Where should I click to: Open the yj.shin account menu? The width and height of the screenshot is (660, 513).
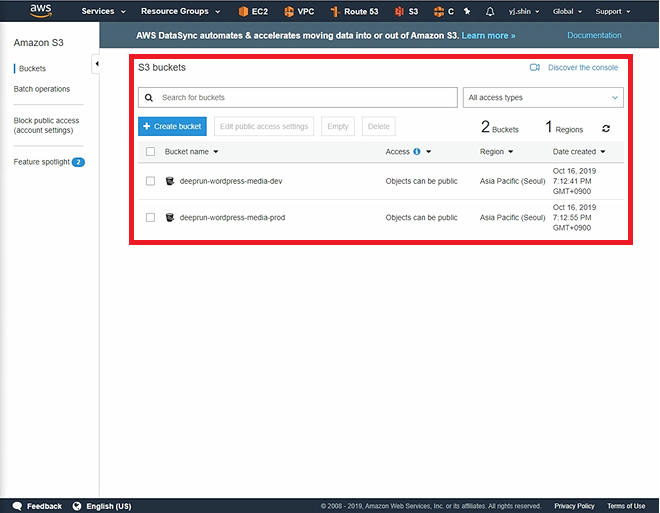(524, 11)
